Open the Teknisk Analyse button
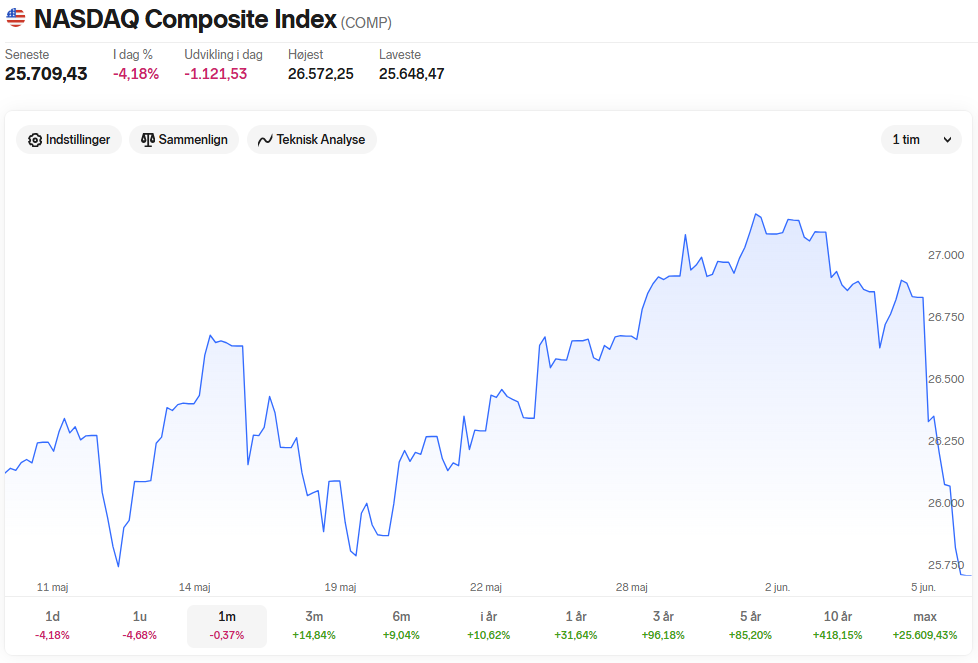The height and width of the screenshot is (663, 978). [312, 140]
